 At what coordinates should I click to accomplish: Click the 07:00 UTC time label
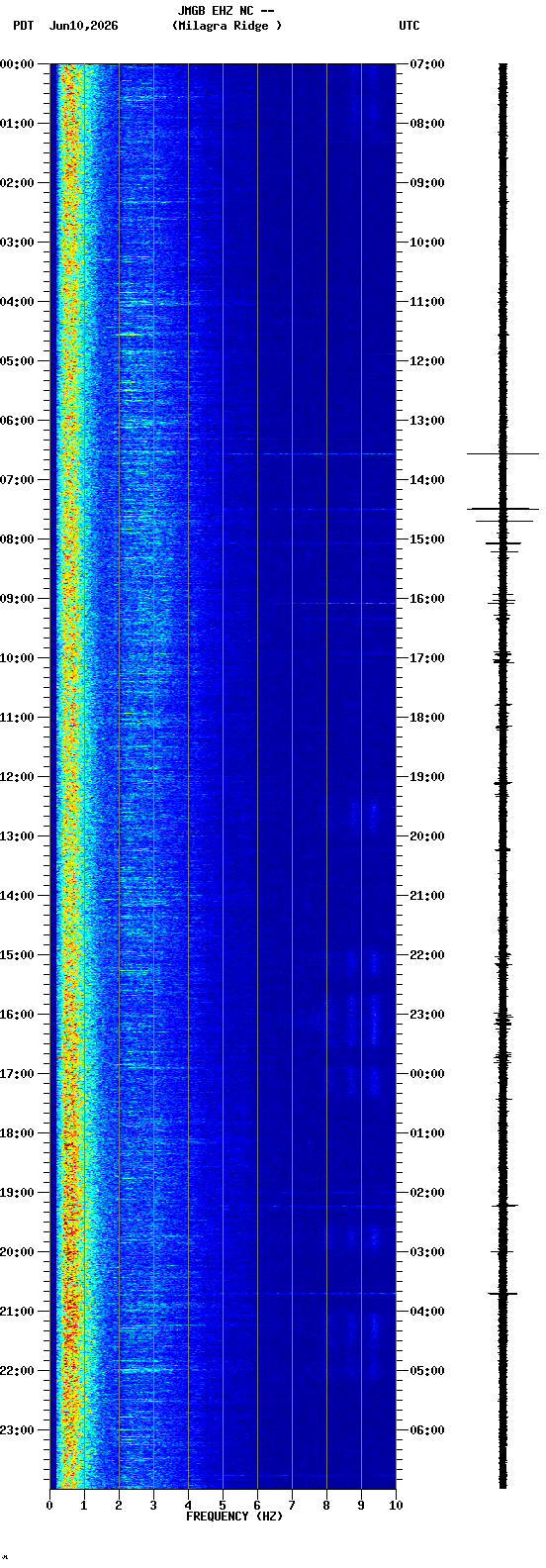(x=427, y=64)
